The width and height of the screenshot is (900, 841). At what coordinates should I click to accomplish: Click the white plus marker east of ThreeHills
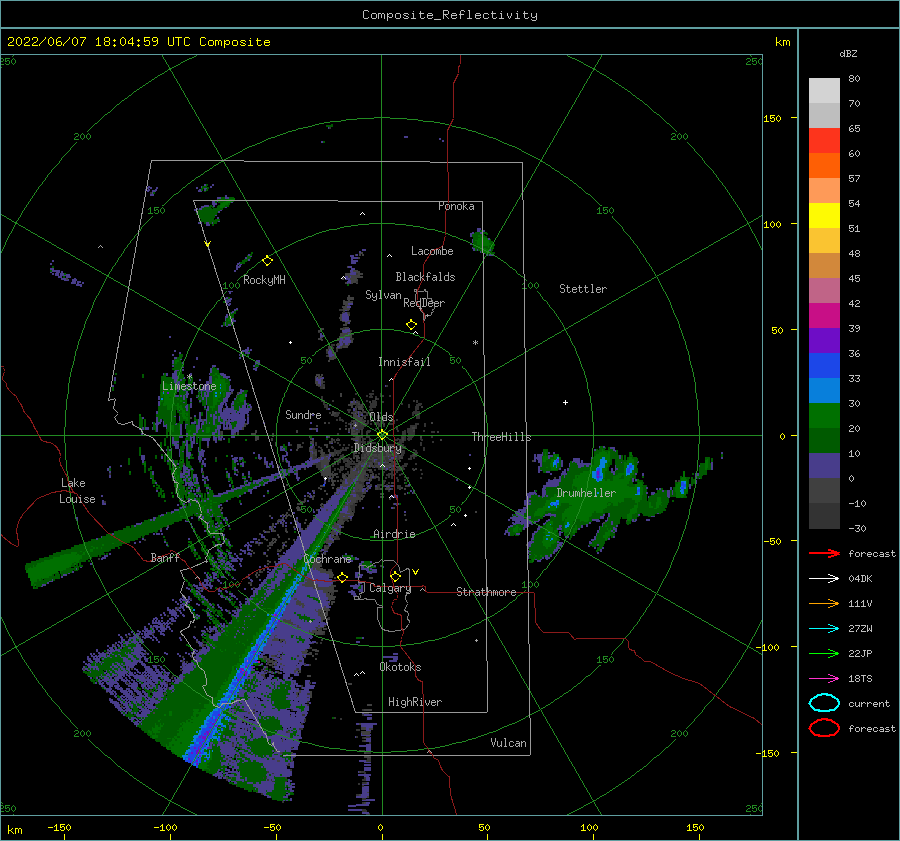[x=565, y=402]
